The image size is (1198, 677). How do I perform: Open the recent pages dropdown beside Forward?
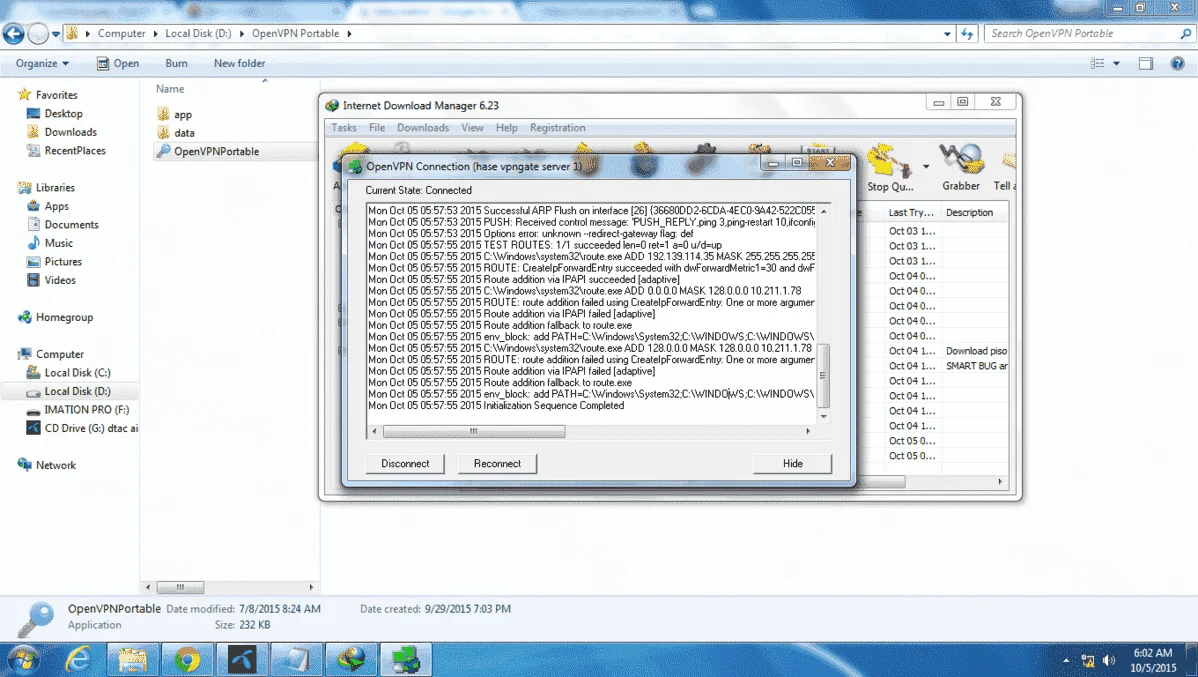(56, 34)
